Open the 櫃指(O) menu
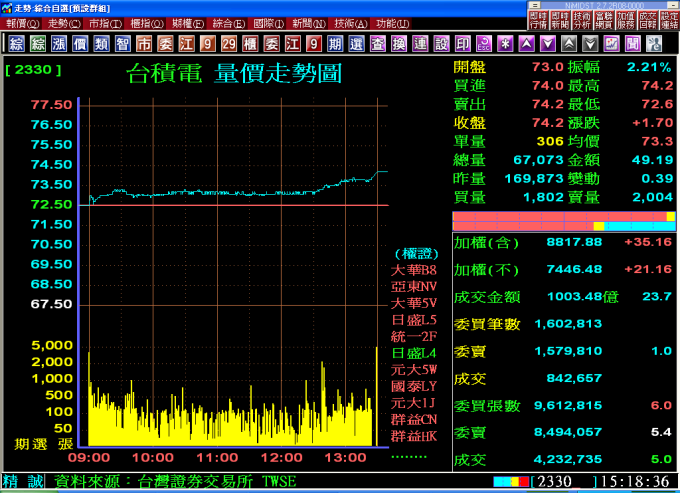680x493 pixels. point(147,23)
